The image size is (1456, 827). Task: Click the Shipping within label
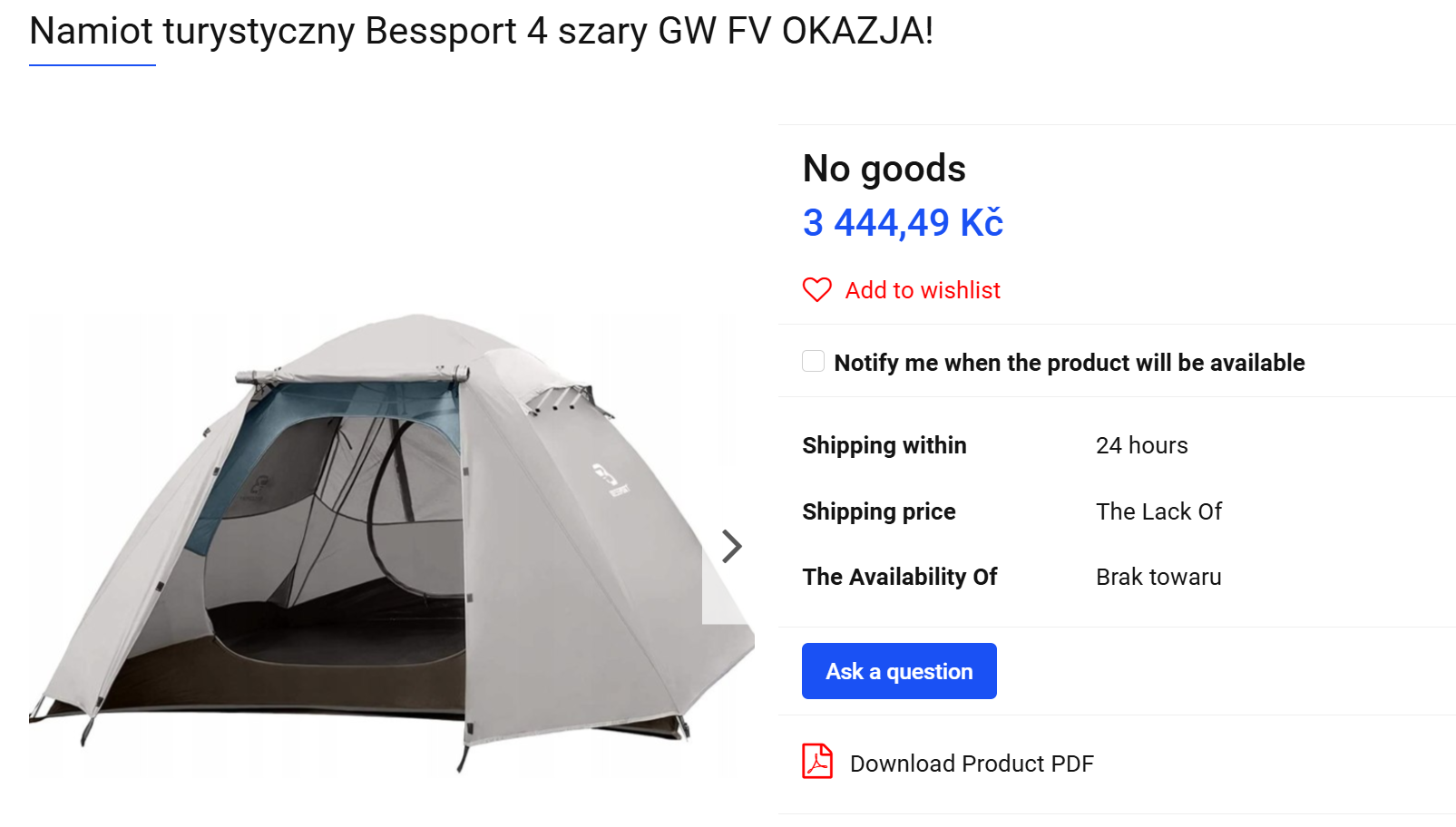point(884,445)
